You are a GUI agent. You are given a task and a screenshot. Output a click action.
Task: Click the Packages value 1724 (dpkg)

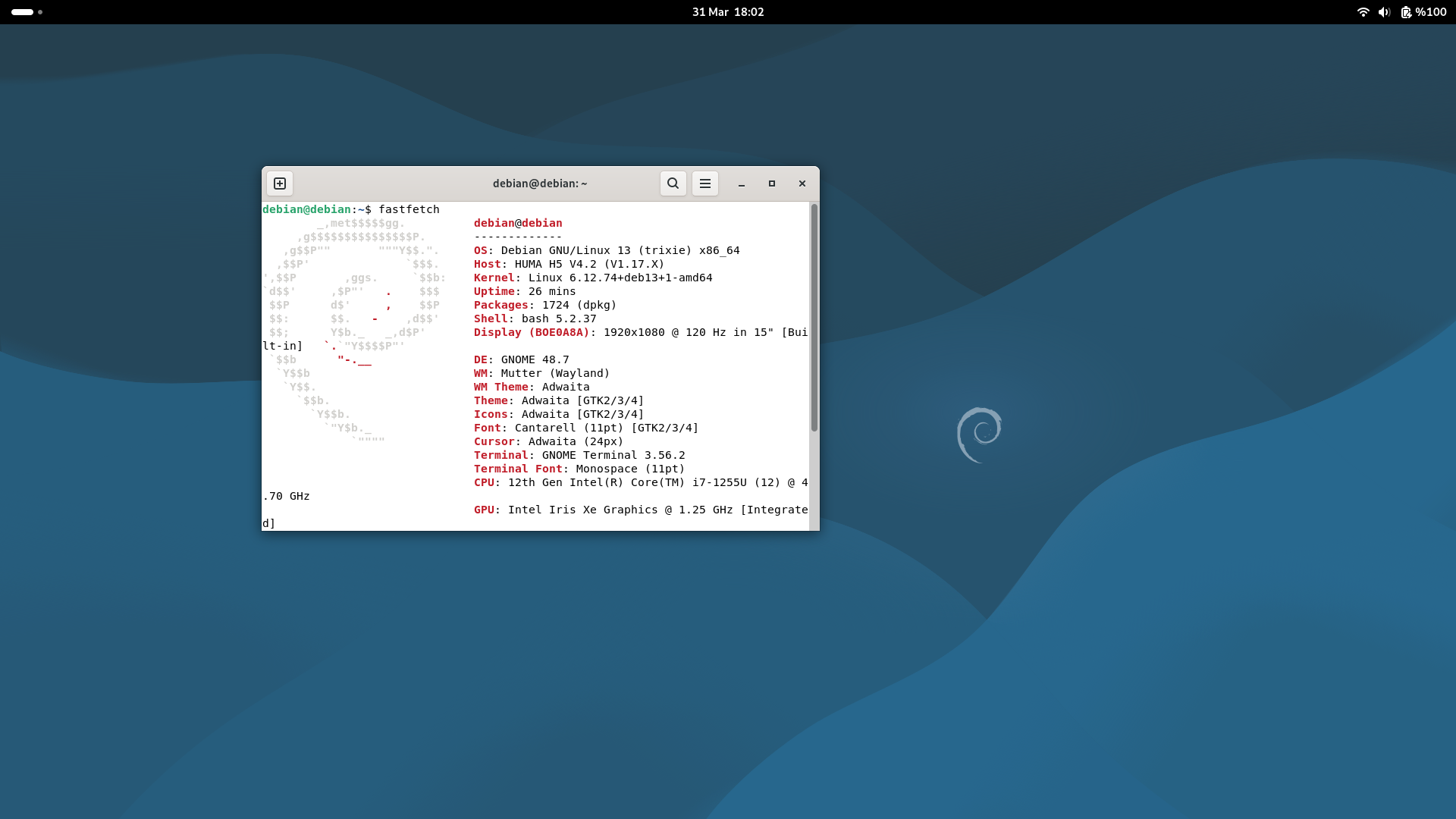(x=579, y=305)
